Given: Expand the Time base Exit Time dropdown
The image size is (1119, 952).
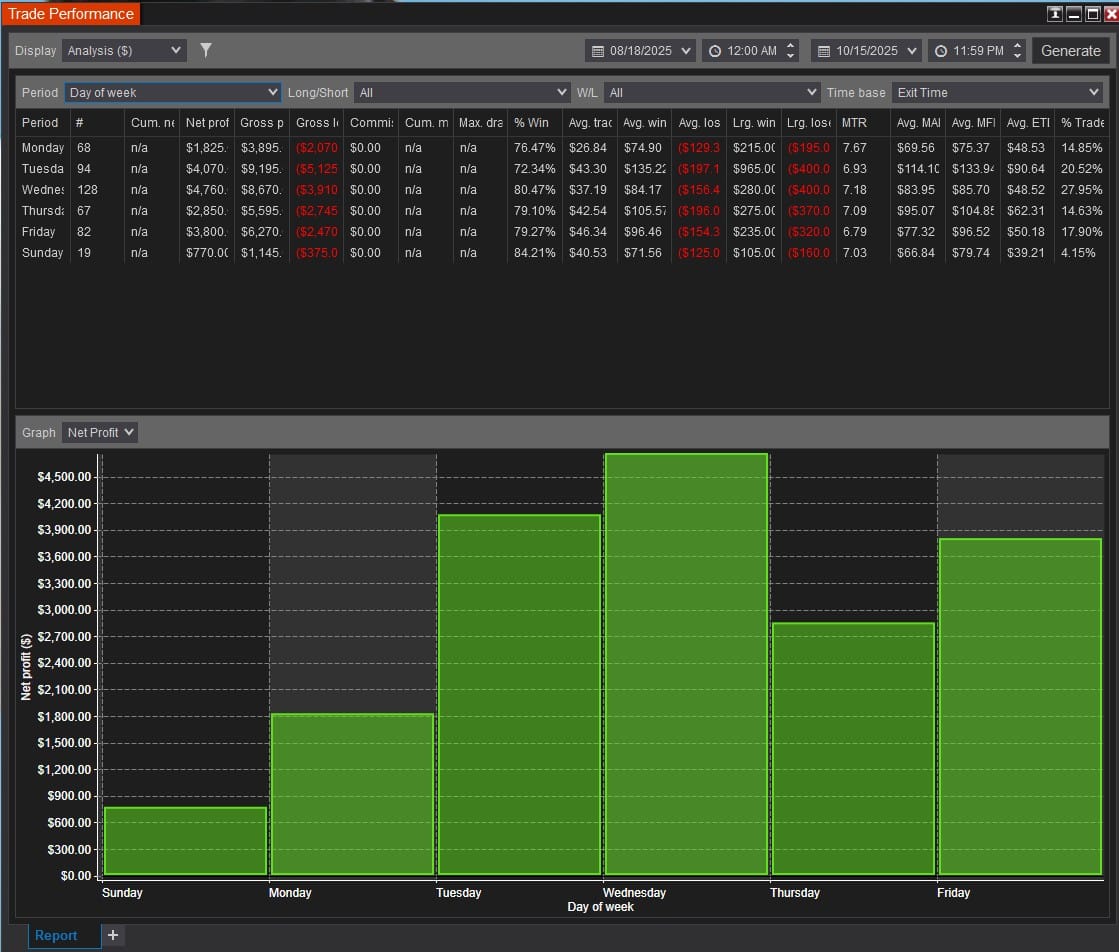Looking at the screenshot, I should click(997, 92).
